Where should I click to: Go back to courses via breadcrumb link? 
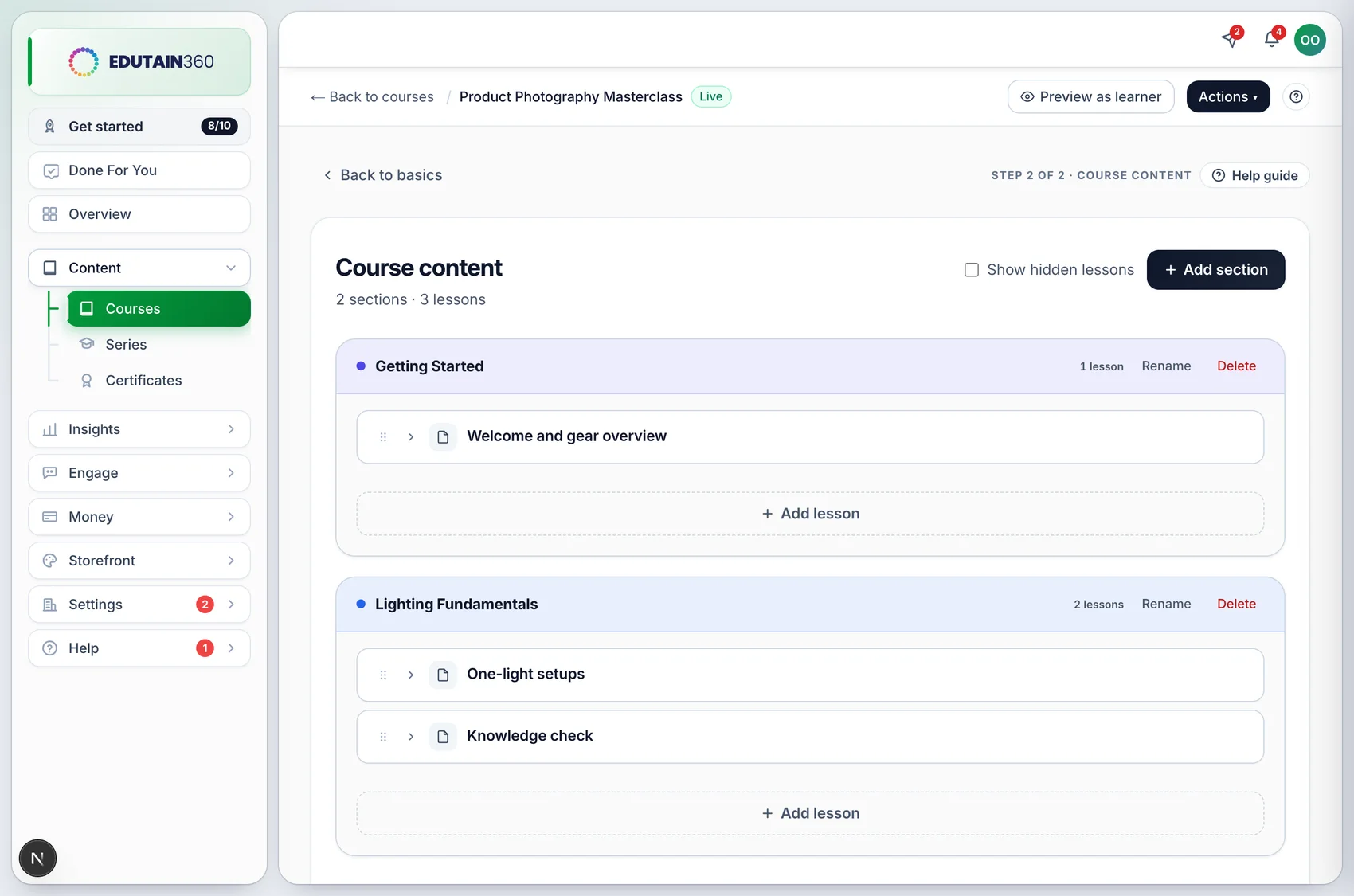click(372, 96)
